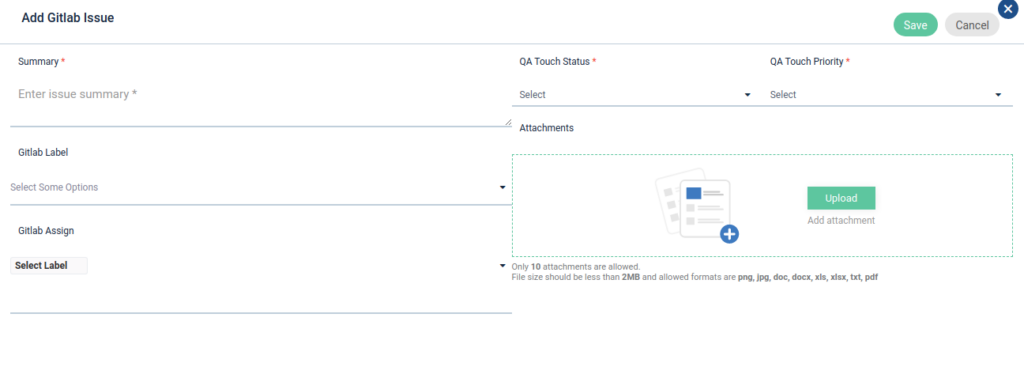1024x378 pixels.
Task: Click the dashed attachment drop zone
Action: tap(762, 206)
